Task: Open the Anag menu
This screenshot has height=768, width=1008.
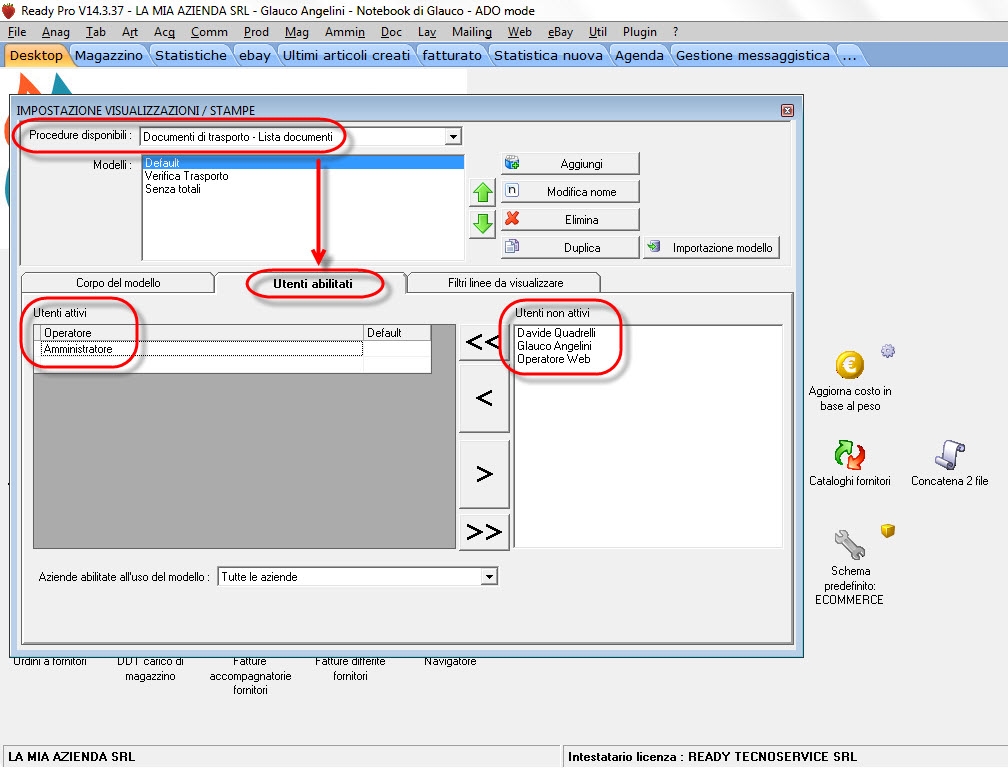Action: [x=56, y=31]
